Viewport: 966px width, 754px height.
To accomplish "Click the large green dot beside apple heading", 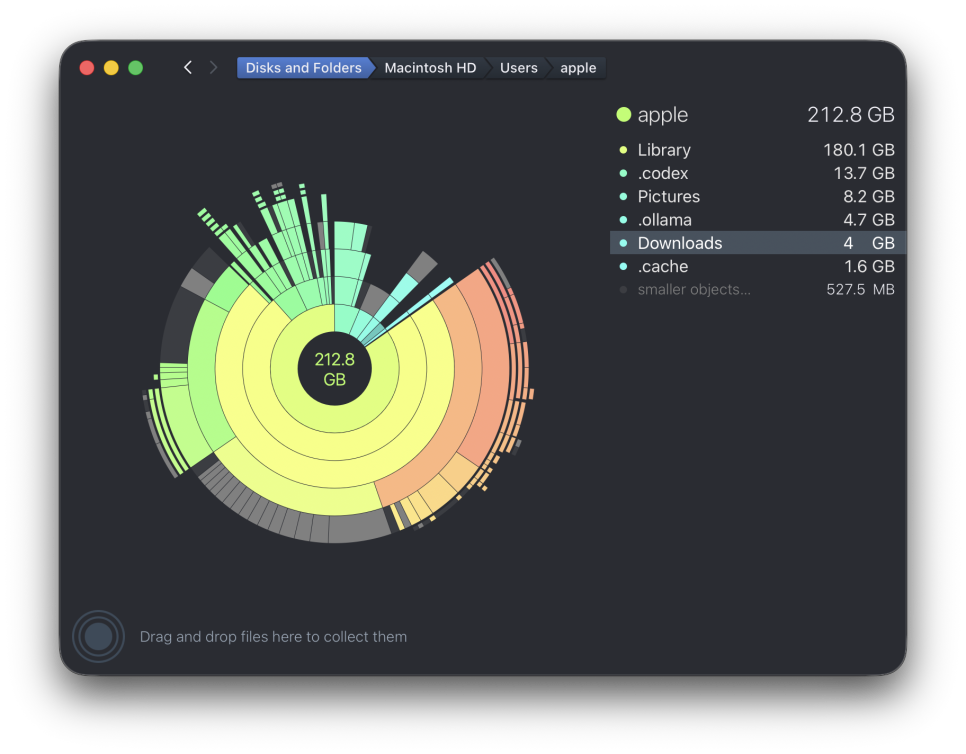I will 623,115.
